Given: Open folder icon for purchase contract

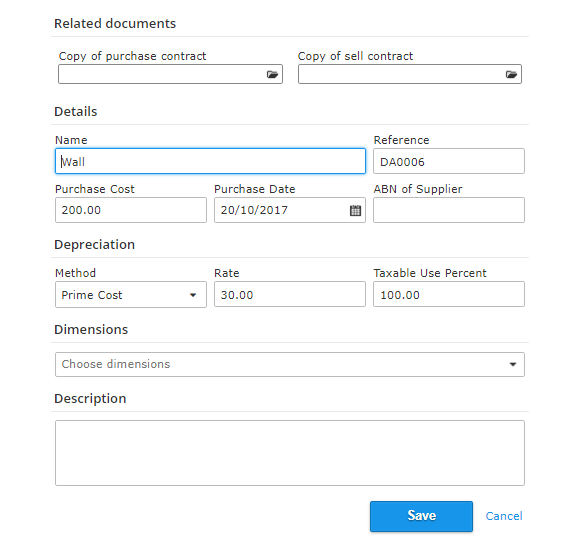Looking at the screenshot, I should click(x=272, y=74).
